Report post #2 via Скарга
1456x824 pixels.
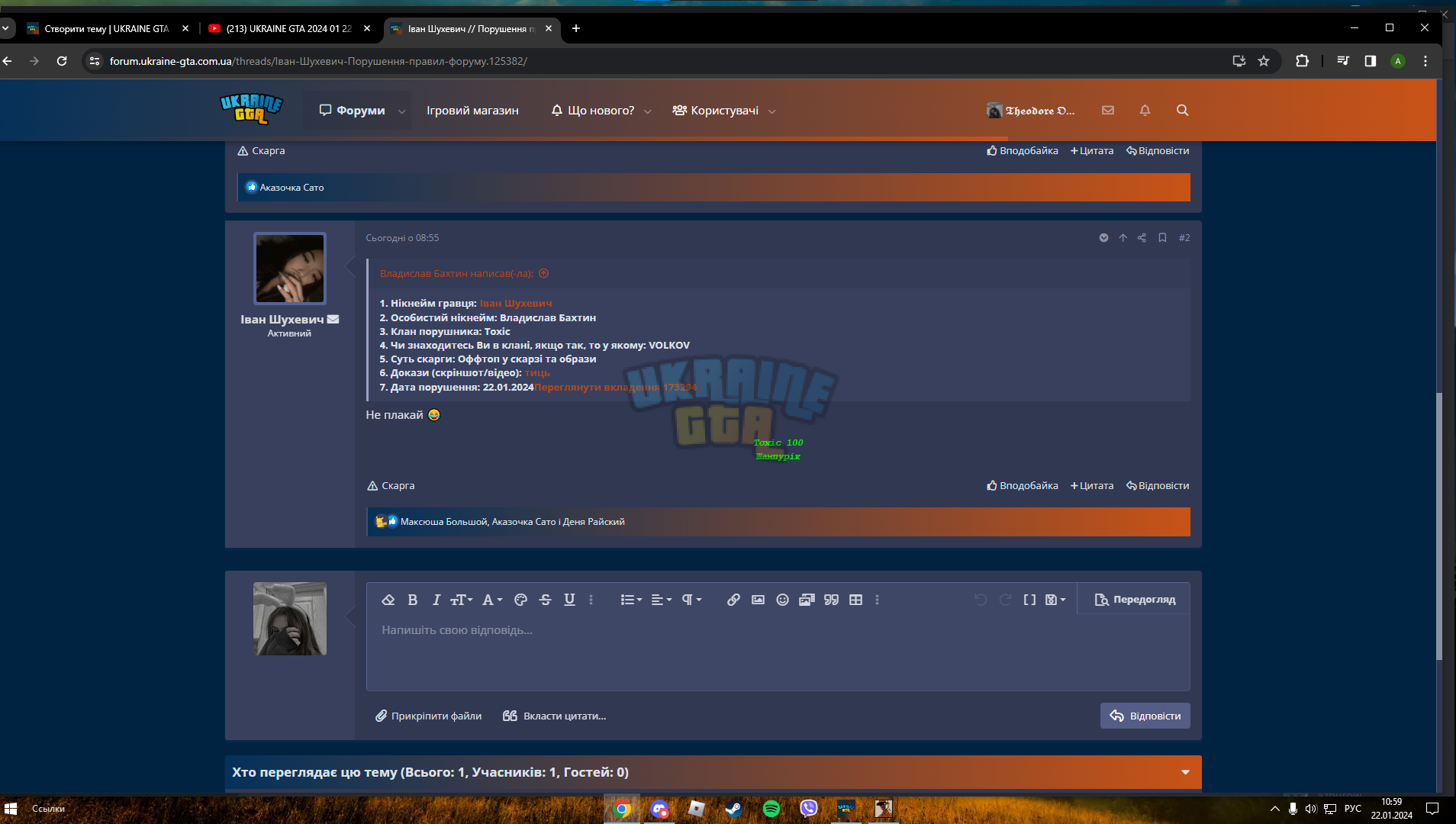[391, 486]
